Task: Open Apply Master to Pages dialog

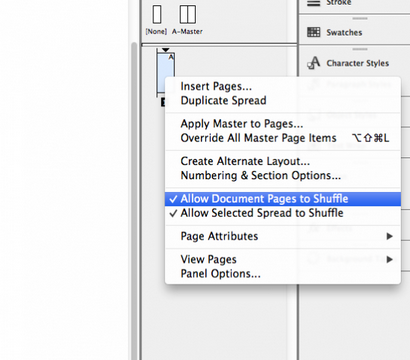Action: tap(283, 124)
